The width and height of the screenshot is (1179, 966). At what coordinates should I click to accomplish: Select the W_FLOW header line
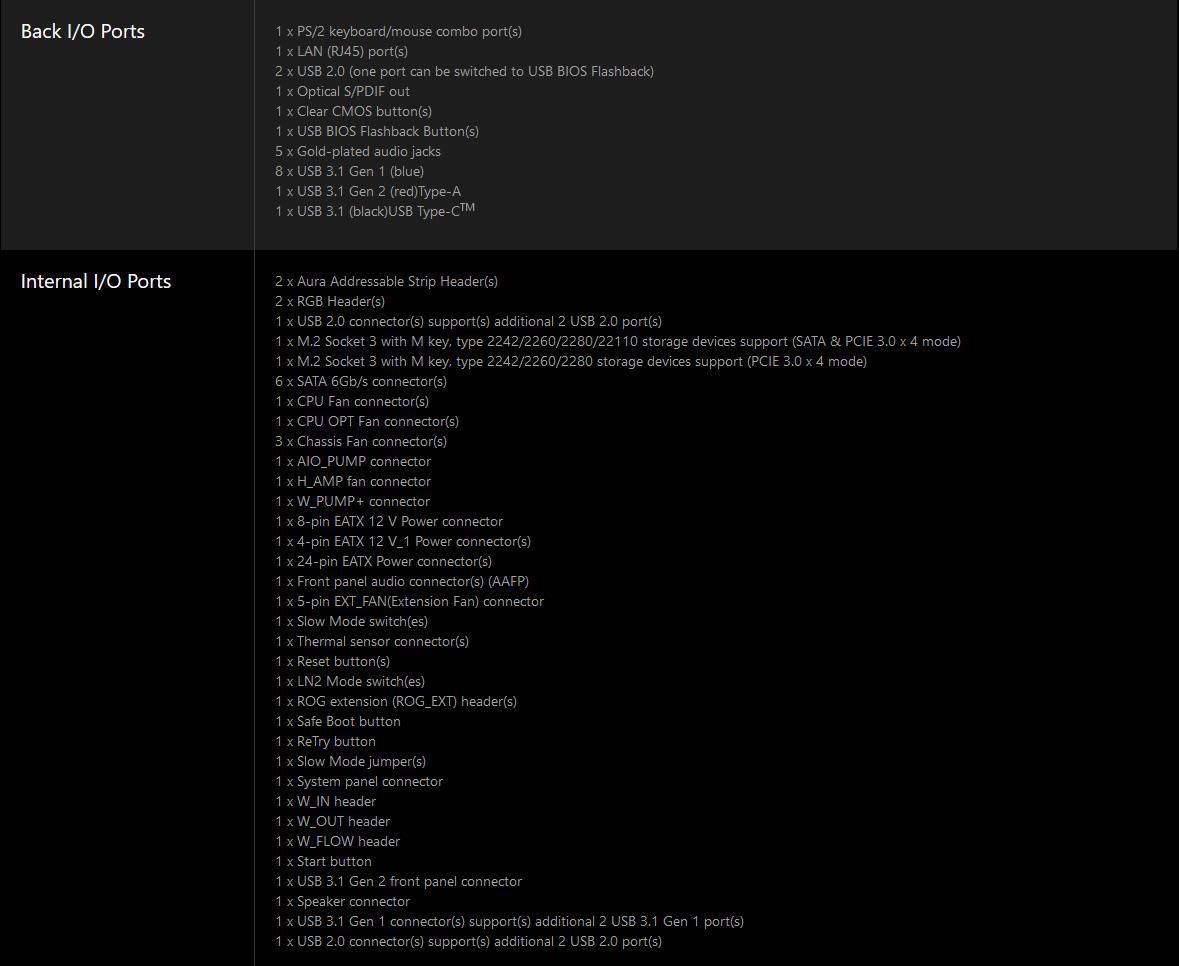coord(338,841)
